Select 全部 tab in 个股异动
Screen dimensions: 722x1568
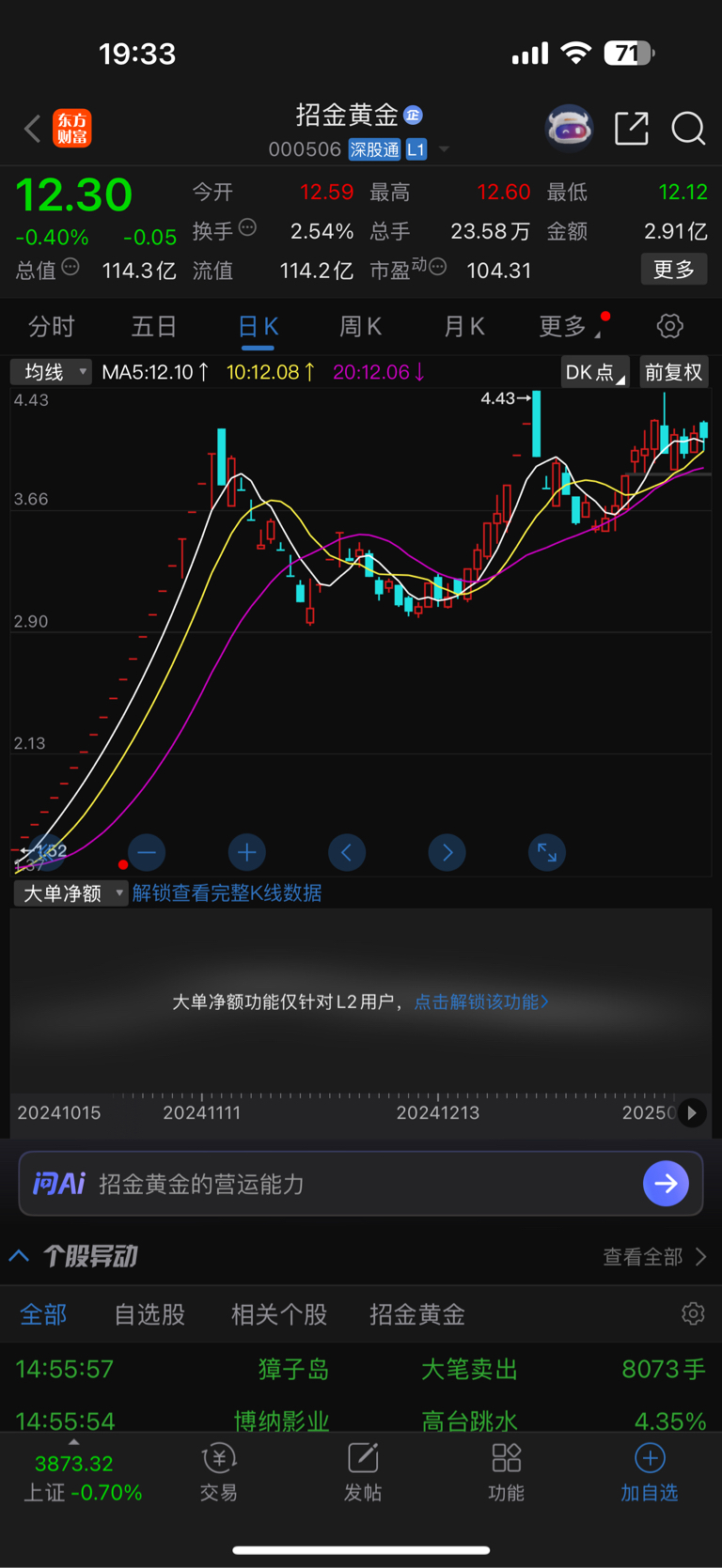[x=43, y=1314]
